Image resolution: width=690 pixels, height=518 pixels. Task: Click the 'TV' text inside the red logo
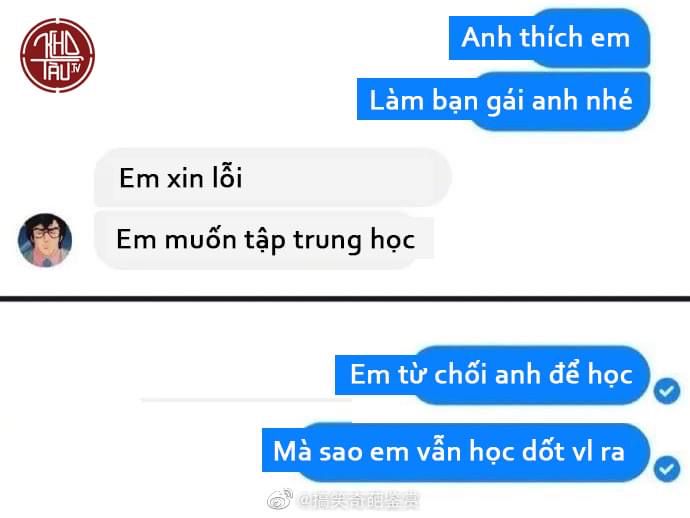pyautogui.click(x=76, y=68)
